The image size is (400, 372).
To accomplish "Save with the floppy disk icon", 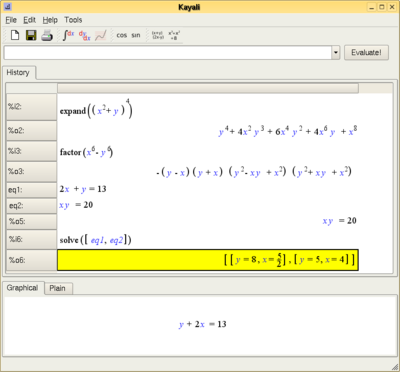I will (x=31, y=35).
